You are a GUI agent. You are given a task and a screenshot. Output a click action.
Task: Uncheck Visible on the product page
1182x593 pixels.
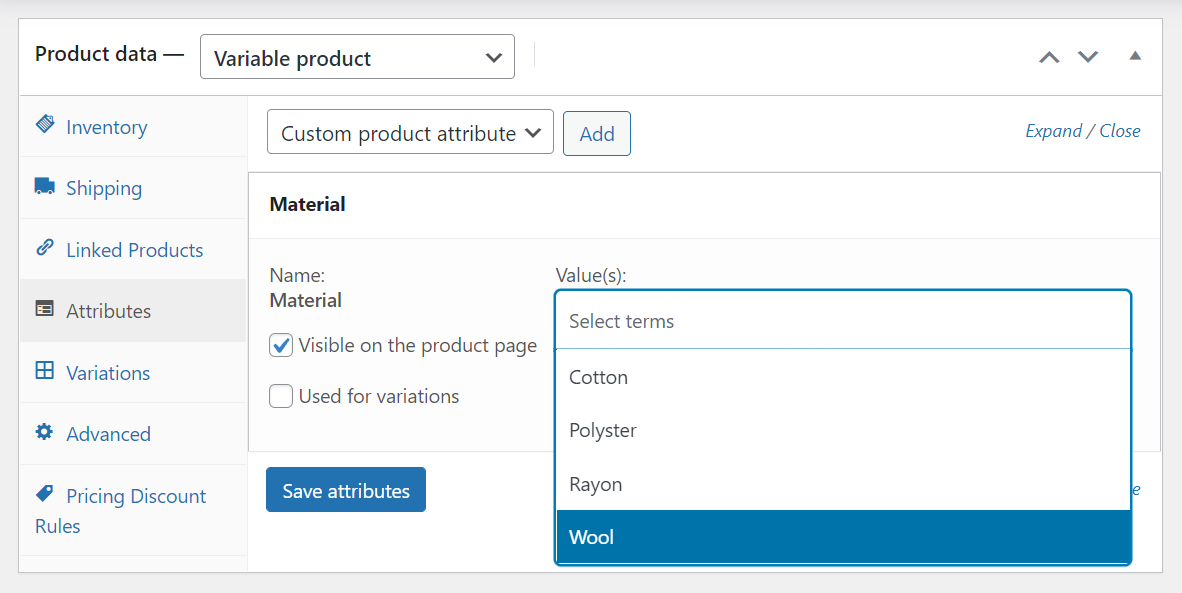(281, 346)
